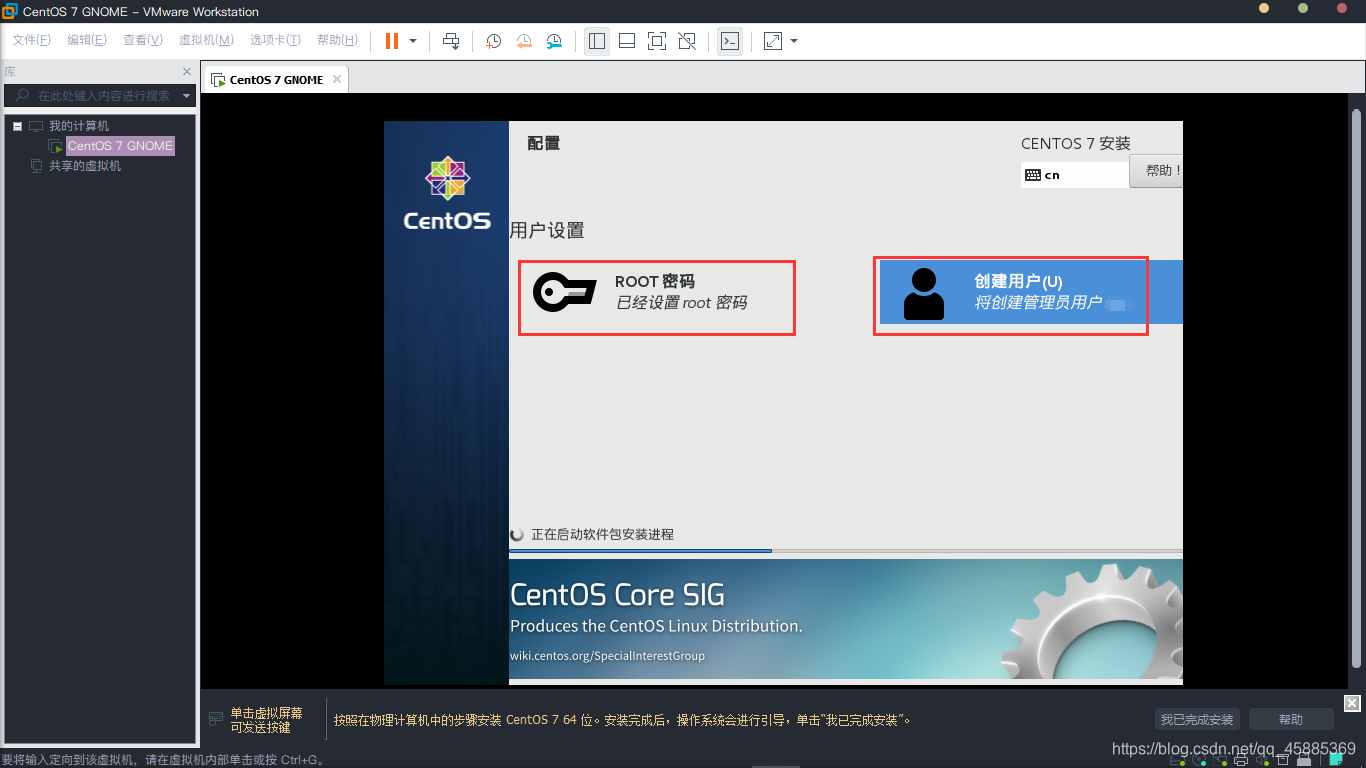Switch to Unity mode icon
The width and height of the screenshot is (1366, 768).
(x=687, y=41)
